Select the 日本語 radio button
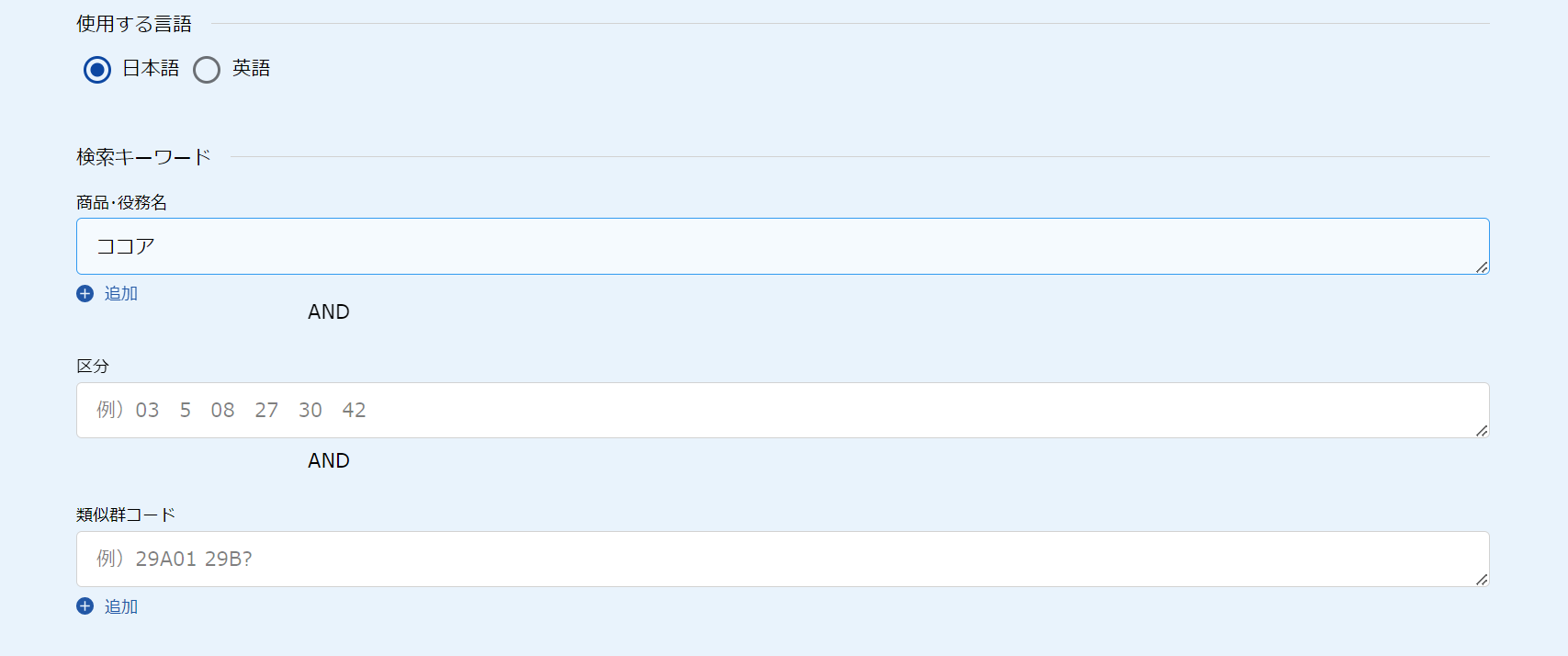Viewport: 1568px width, 656px height. (x=97, y=70)
